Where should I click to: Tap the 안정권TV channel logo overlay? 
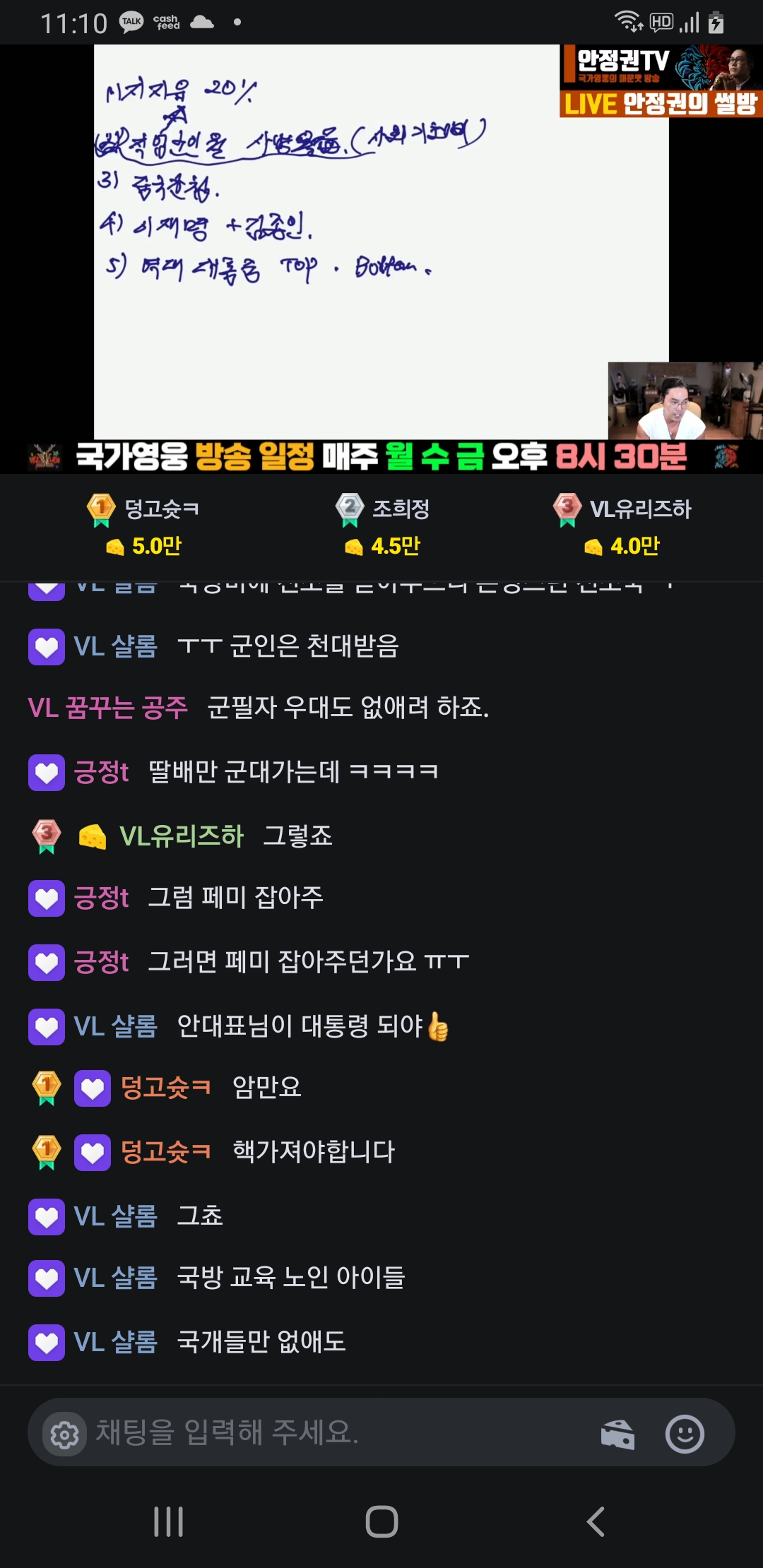point(661,81)
